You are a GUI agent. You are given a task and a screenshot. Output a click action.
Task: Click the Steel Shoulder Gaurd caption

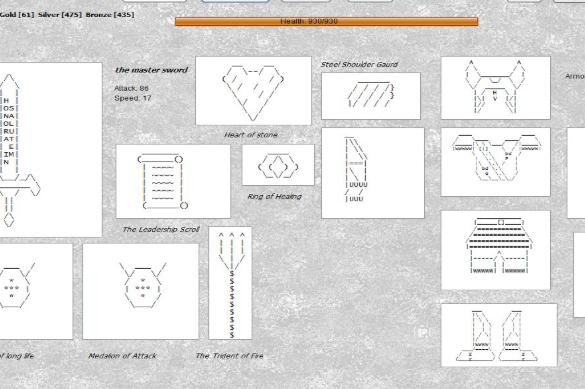click(x=359, y=64)
